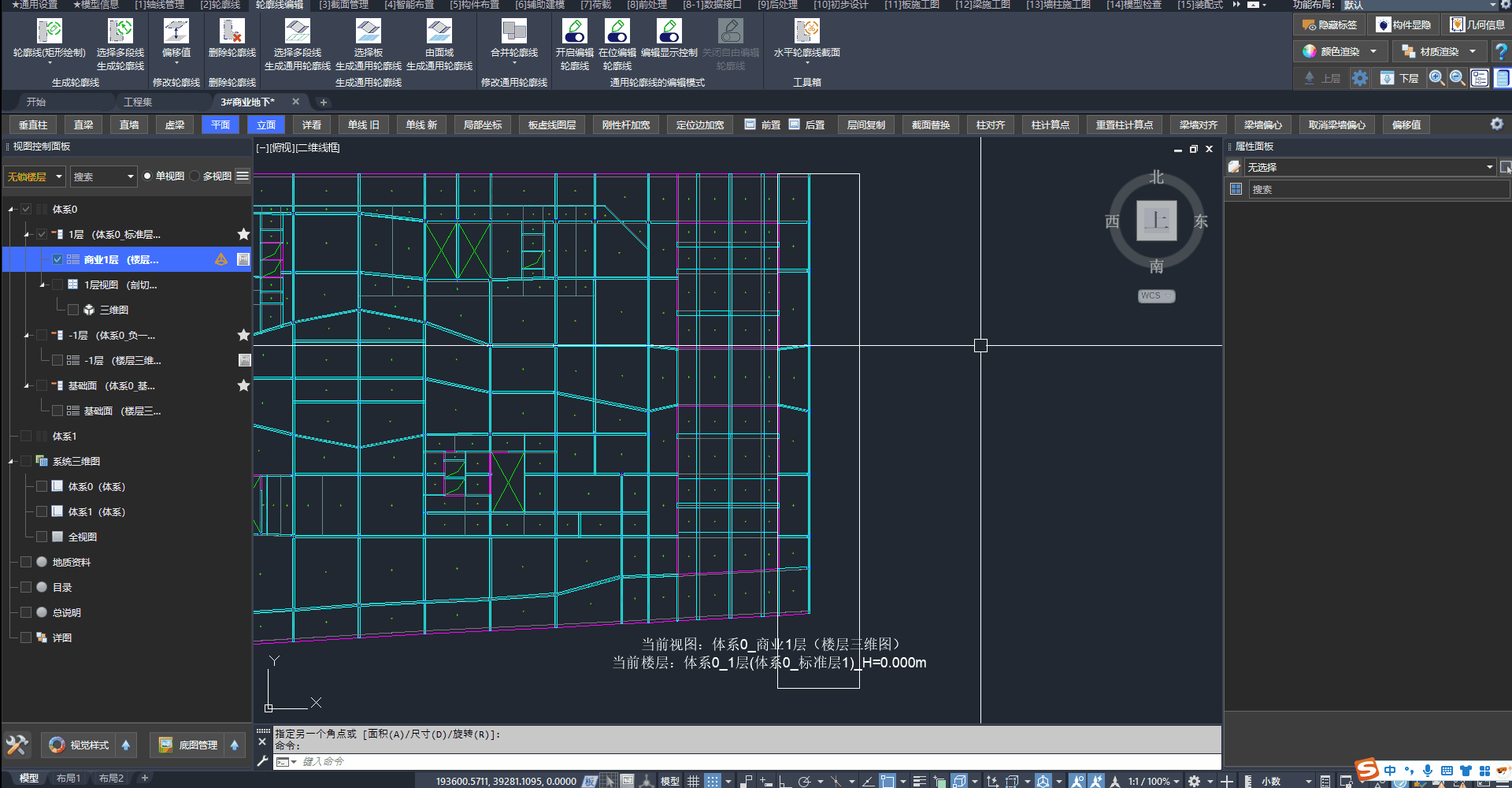Click the 偏移值 ribbon icon
1512x788 pixels.
coord(176,32)
